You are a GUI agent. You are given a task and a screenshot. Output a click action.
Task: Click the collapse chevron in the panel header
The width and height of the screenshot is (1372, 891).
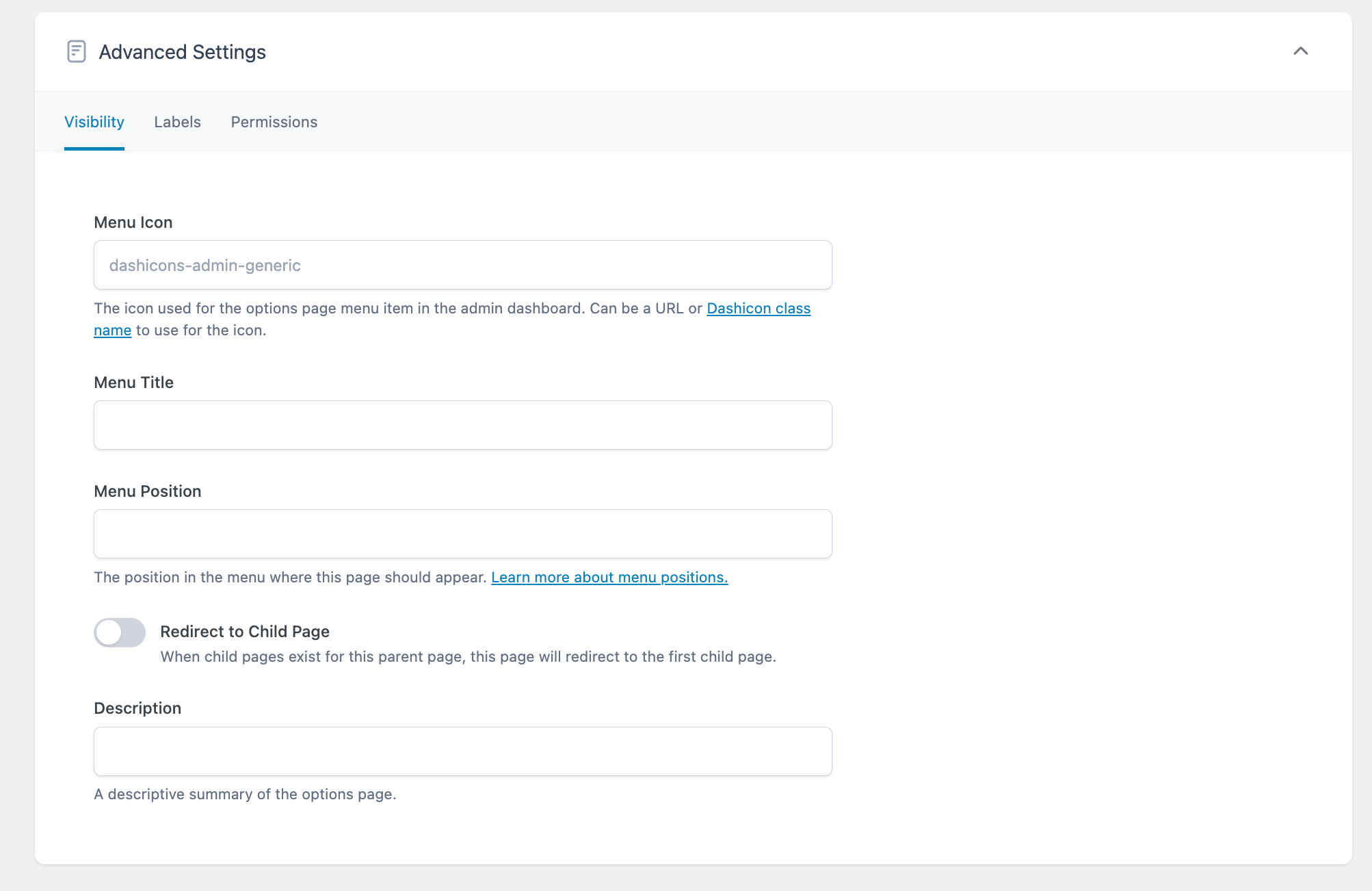(x=1300, y=51)
